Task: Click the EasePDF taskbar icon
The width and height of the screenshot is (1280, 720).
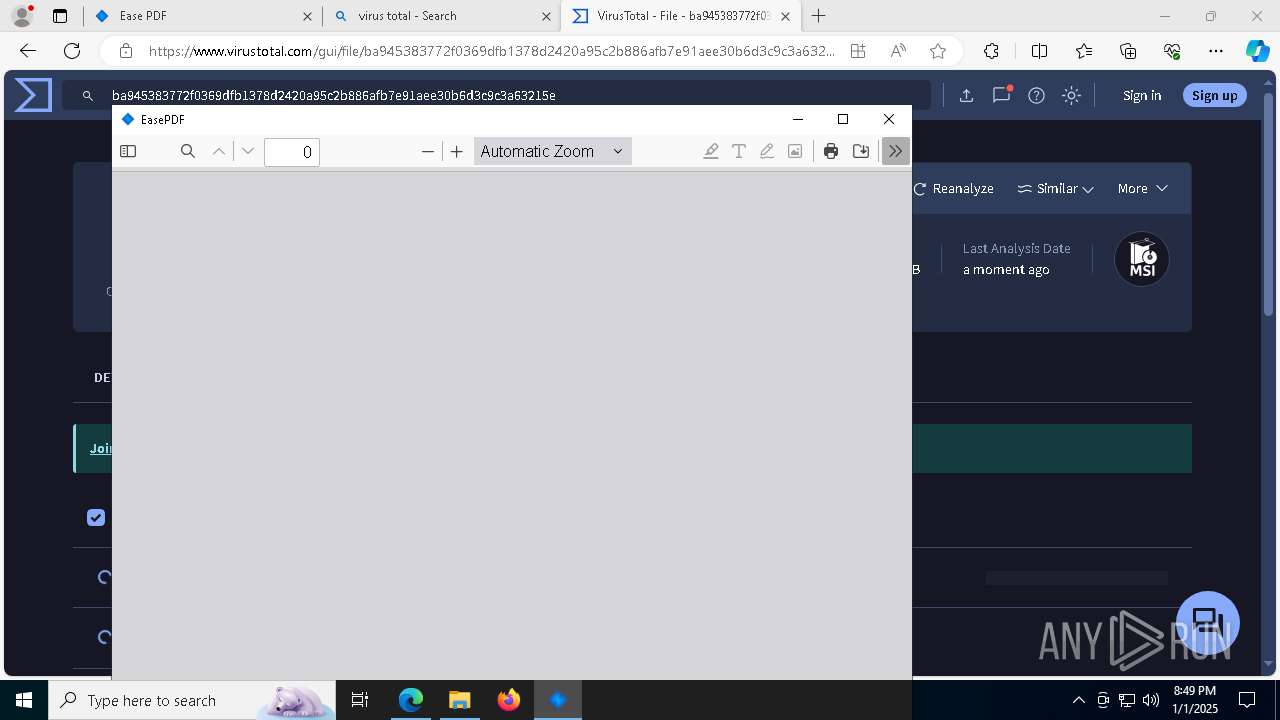Action: tap(558, 700)
